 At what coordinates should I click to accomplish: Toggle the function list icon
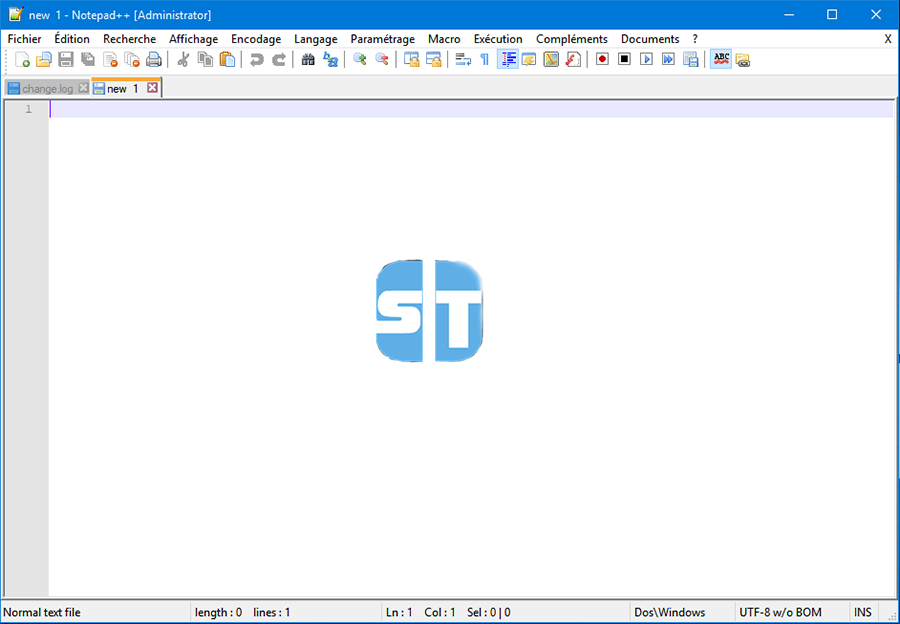pos(573,59)
